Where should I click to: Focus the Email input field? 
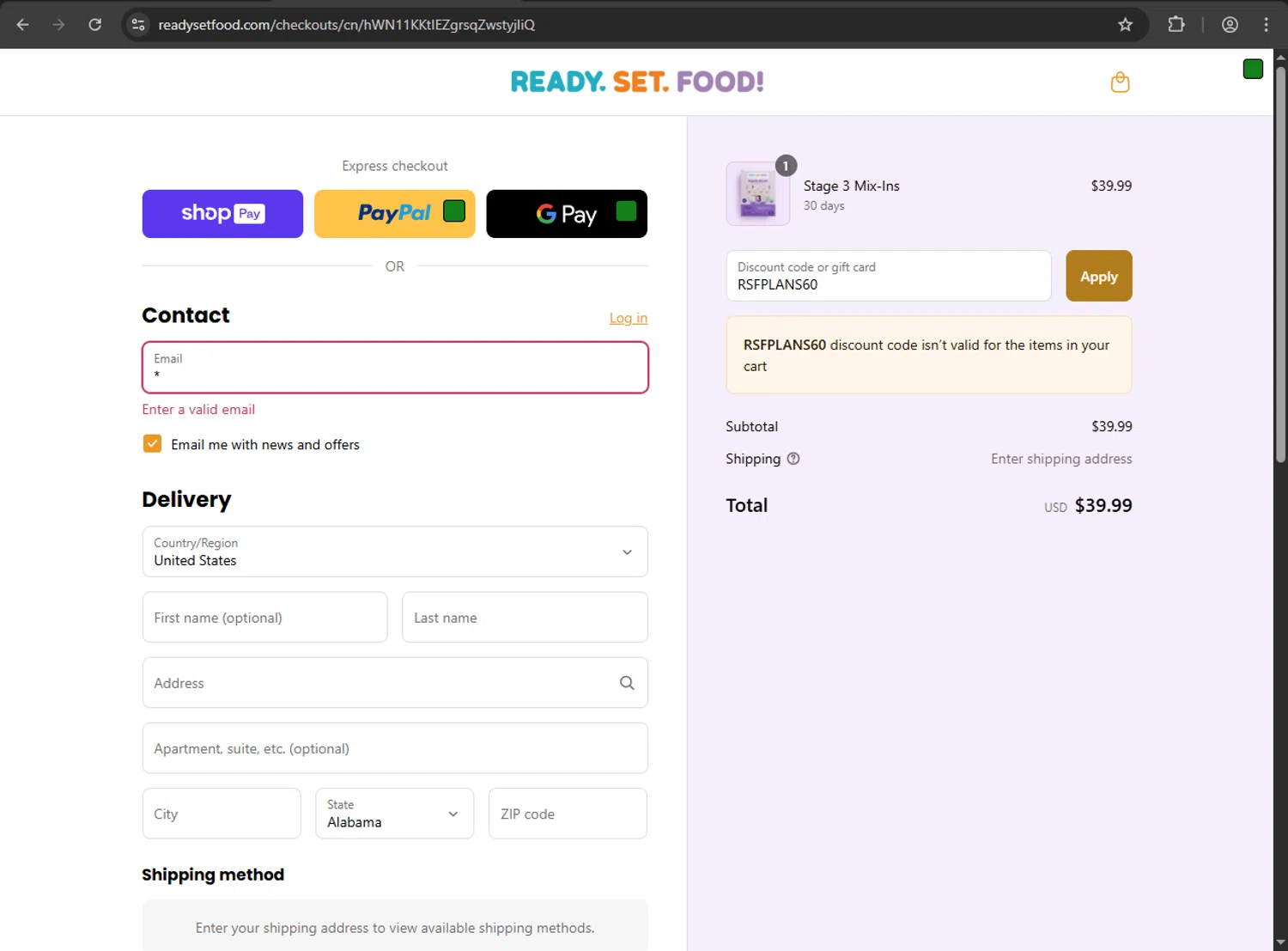click(x=395, y=369)
